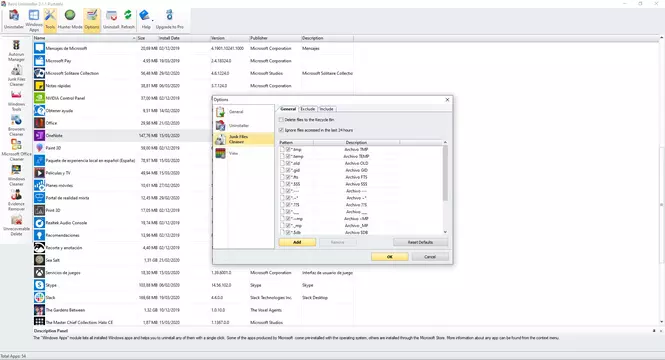This screenshot has width=665, height=360.
Task: Open Autorun Manager in the sidebar
Action: point(16,50)
